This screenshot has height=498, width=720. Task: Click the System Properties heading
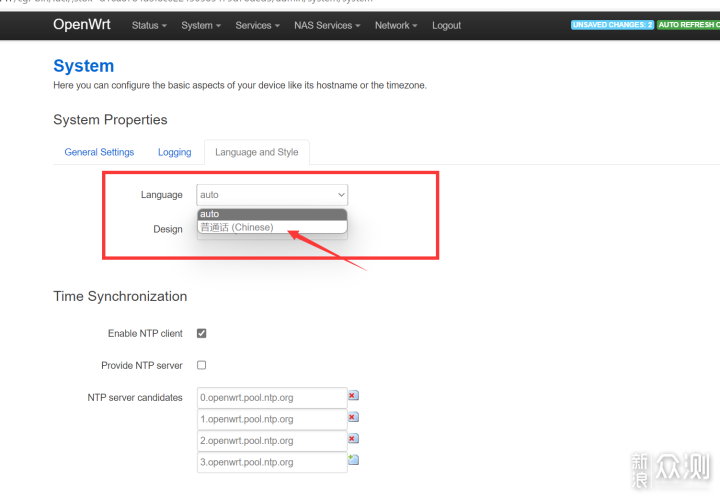(110, 120)
